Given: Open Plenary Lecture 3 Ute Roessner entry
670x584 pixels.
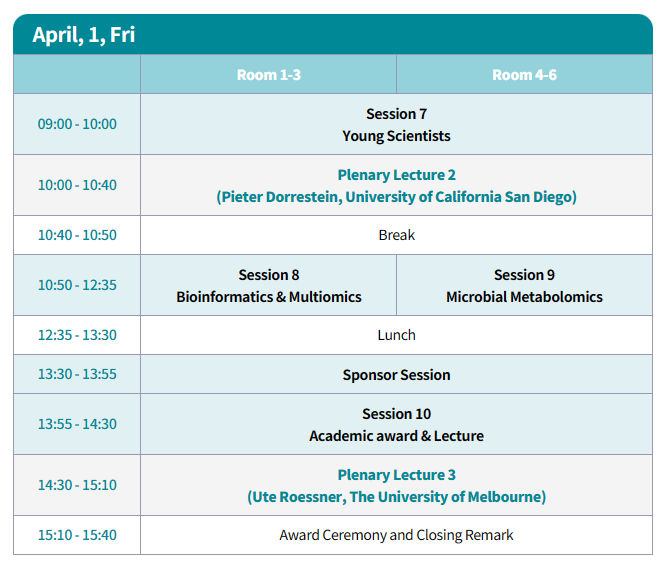Looking at the screenshot, I should tap(396, 485).
